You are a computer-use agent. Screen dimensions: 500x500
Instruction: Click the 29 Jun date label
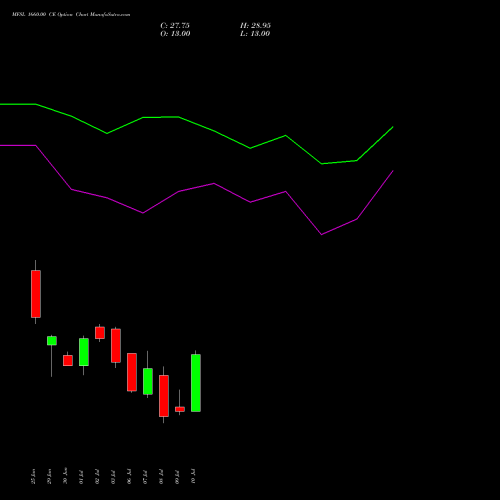[49, 476]
